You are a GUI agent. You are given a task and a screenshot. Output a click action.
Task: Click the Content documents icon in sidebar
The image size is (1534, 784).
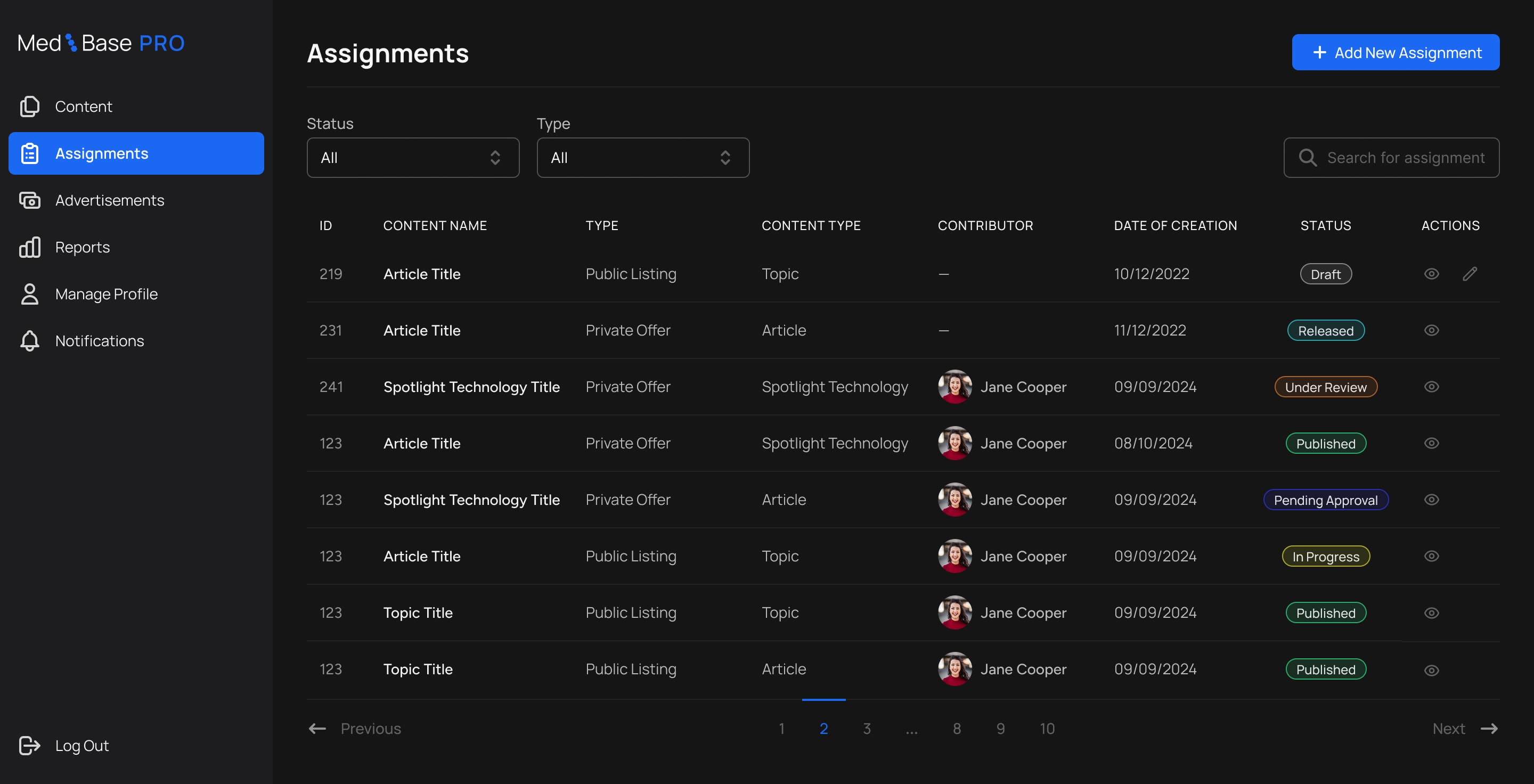point(30,107)
